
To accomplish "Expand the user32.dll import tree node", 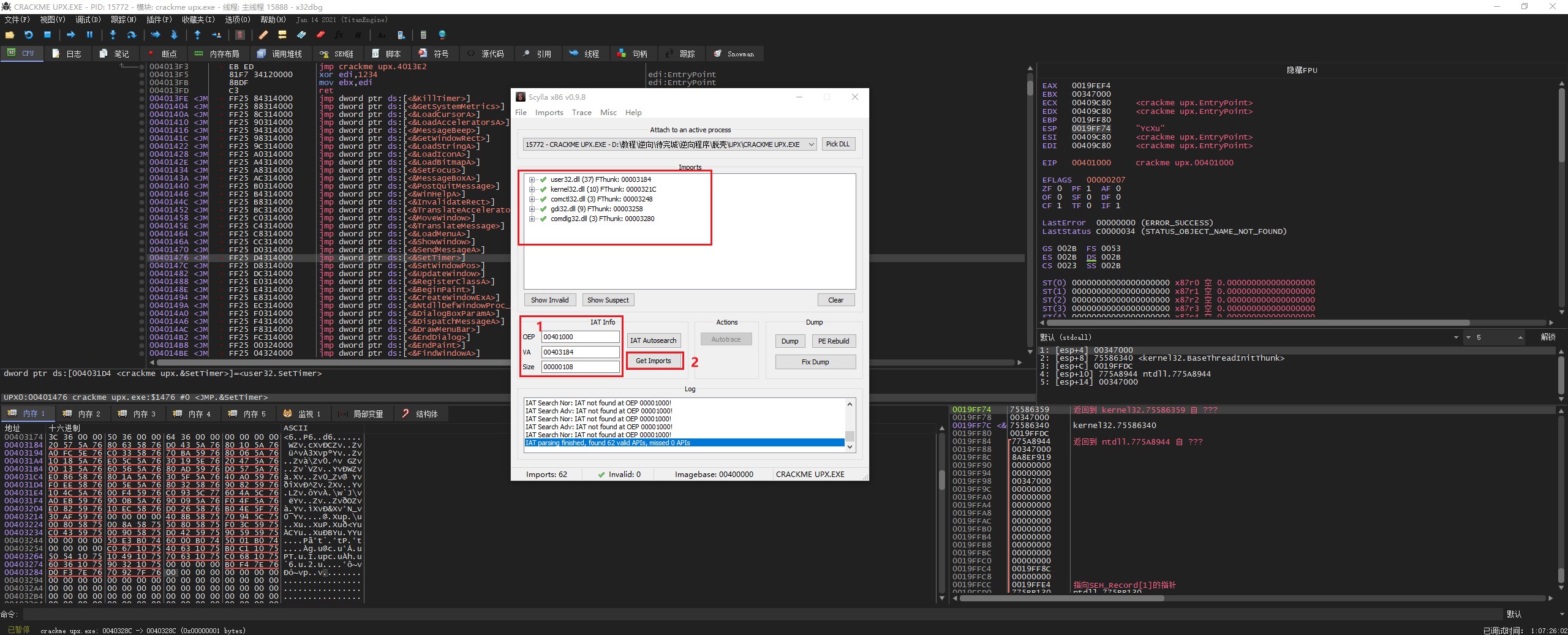I will (532, 180).
